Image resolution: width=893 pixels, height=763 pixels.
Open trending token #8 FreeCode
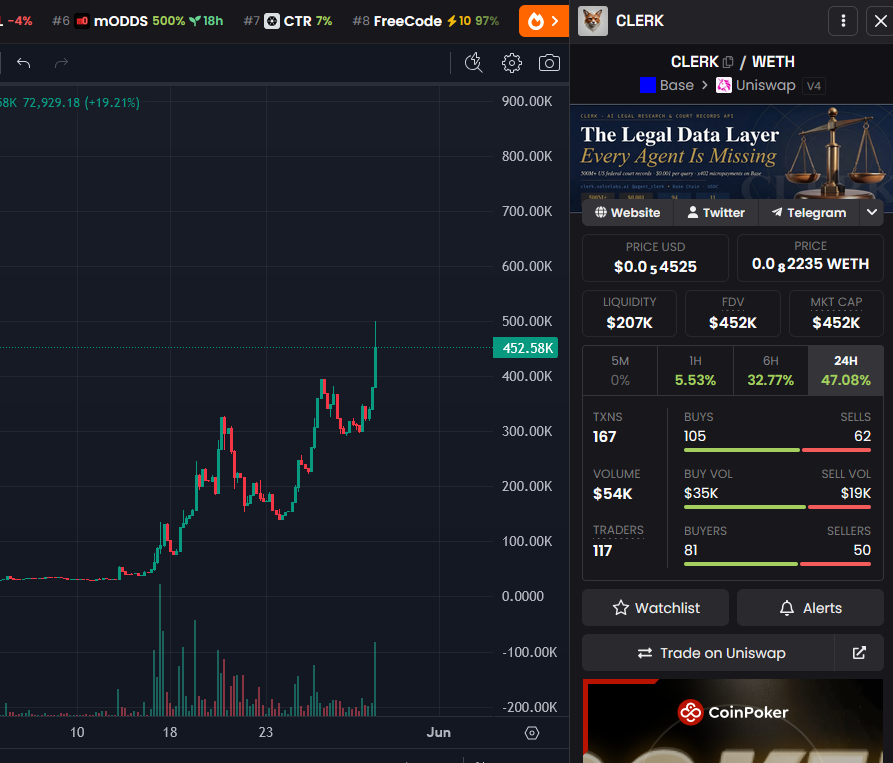[x=425, y=21]
